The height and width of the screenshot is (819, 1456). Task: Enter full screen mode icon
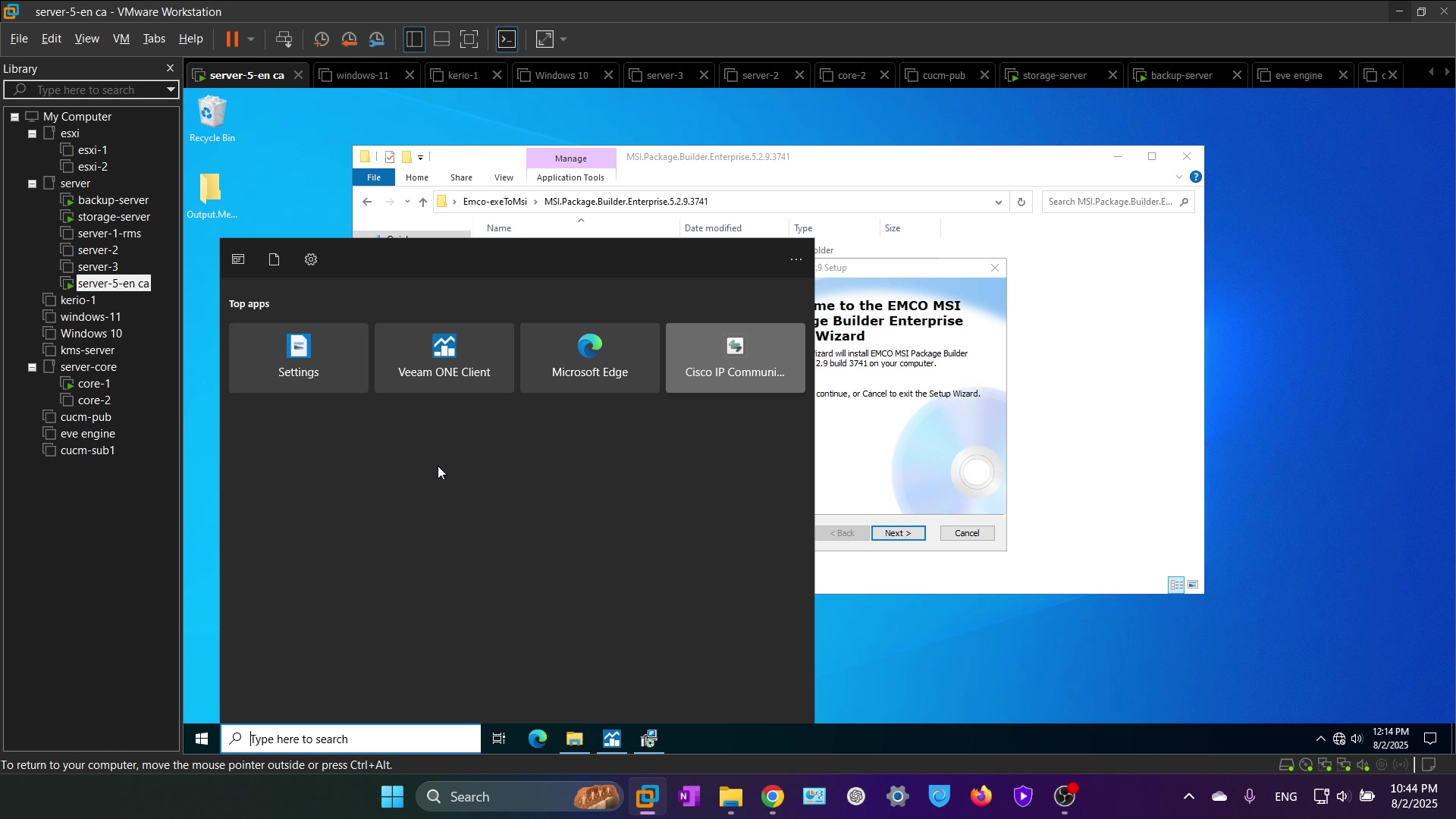click(469, 39)
